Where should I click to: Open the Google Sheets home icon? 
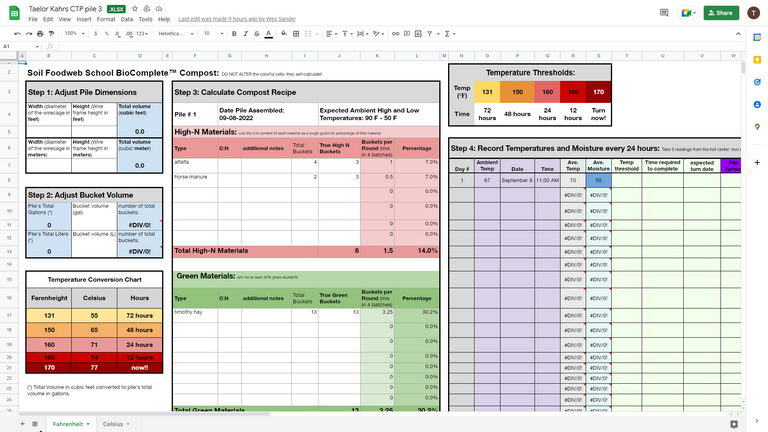click(14, 13)
